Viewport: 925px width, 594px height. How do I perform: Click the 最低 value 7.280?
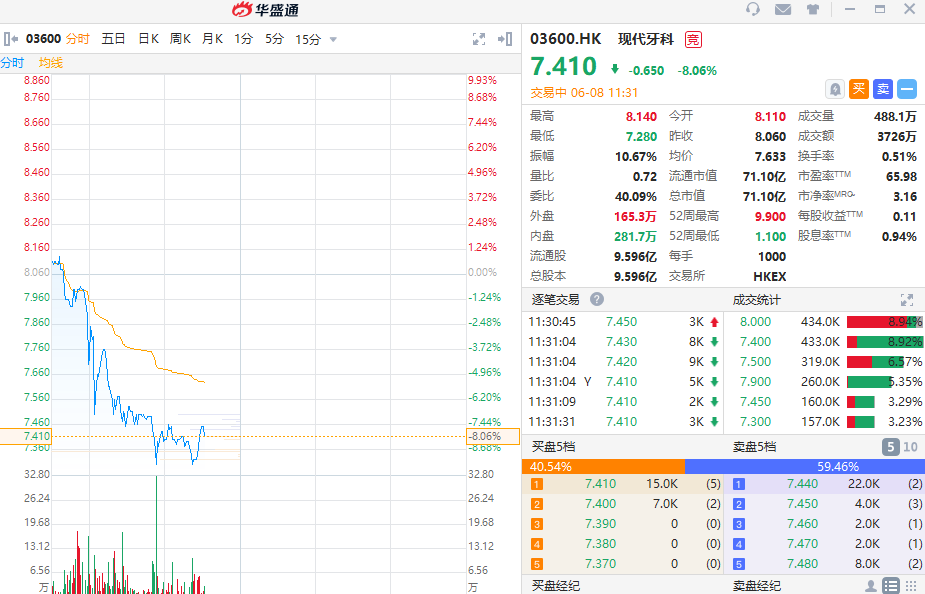coord(641,137)
